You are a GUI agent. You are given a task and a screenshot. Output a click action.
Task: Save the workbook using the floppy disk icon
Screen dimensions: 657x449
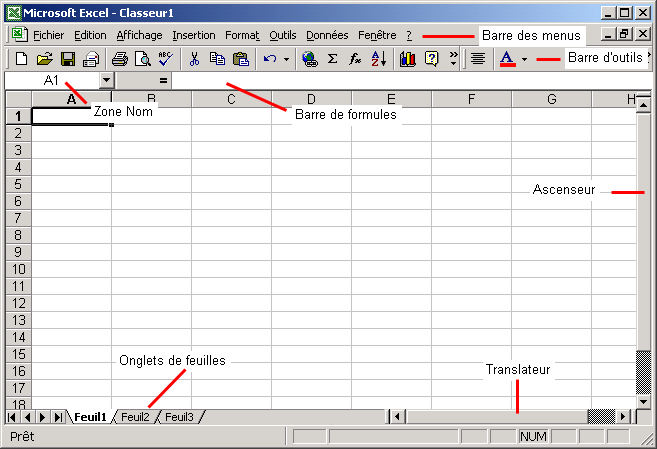[68, 59]
